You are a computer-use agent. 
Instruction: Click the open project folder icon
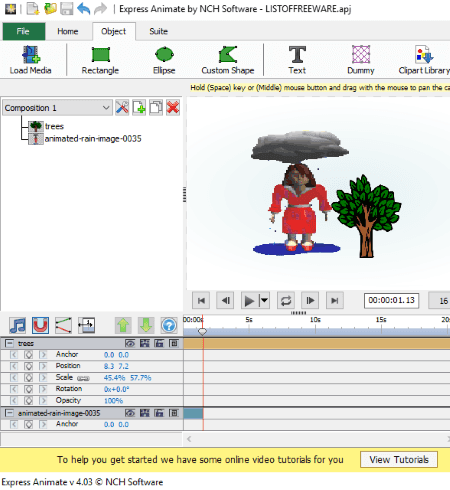point(50,9)
